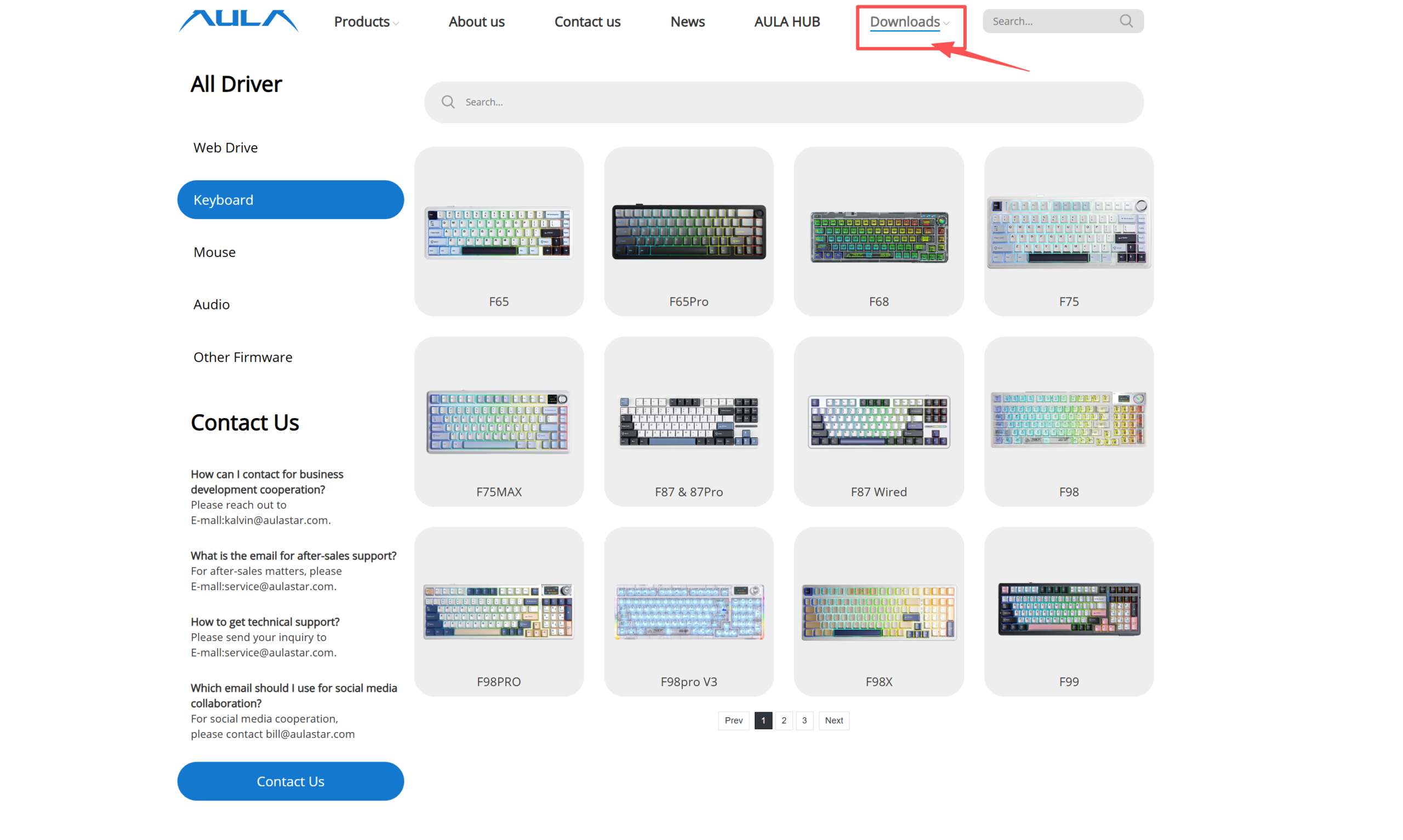Open the F87 & 87Pro driver
The height and width of the screenshot is (840, 1403).
689,421
